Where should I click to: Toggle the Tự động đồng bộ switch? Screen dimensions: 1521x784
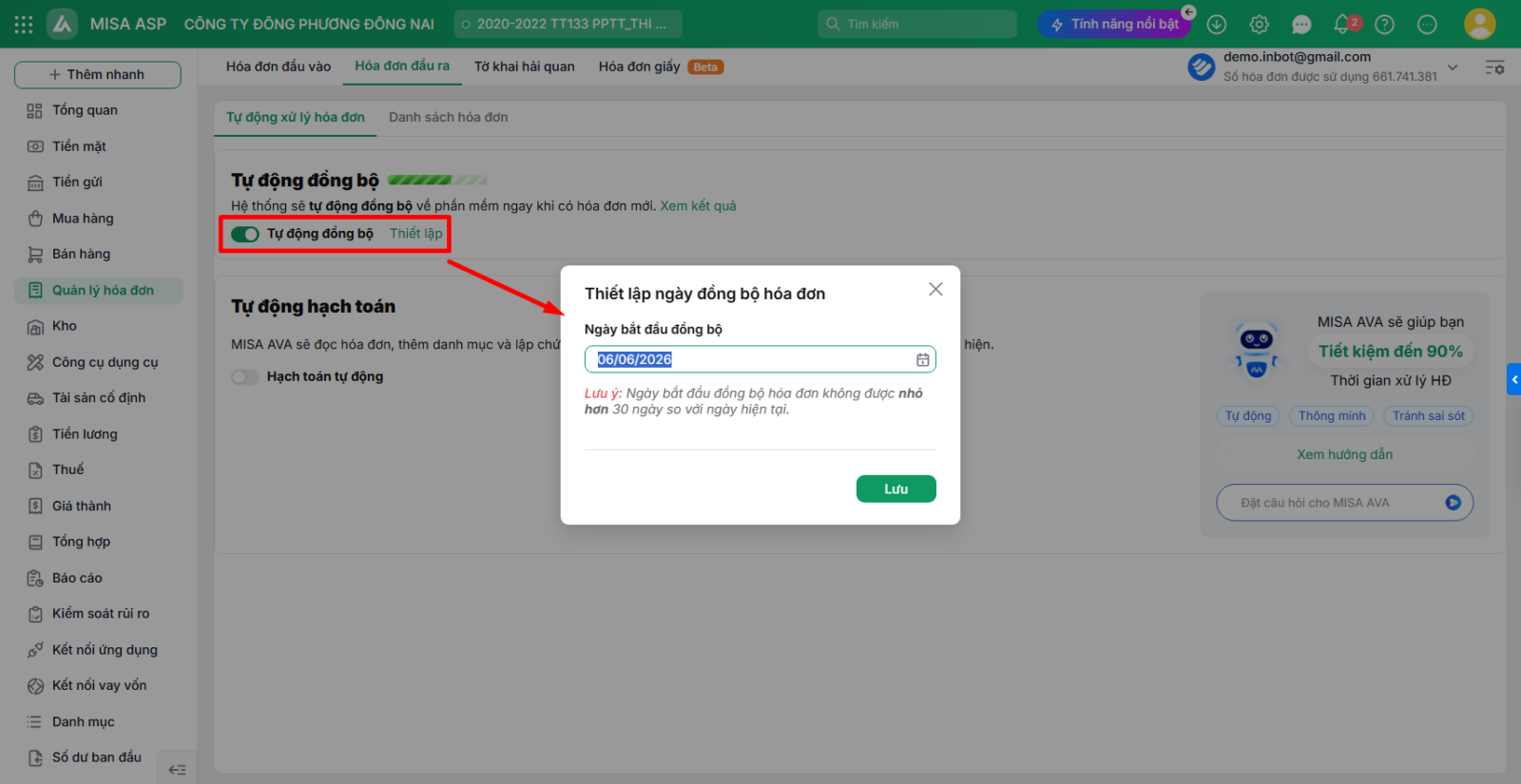[x=245, y=234]
